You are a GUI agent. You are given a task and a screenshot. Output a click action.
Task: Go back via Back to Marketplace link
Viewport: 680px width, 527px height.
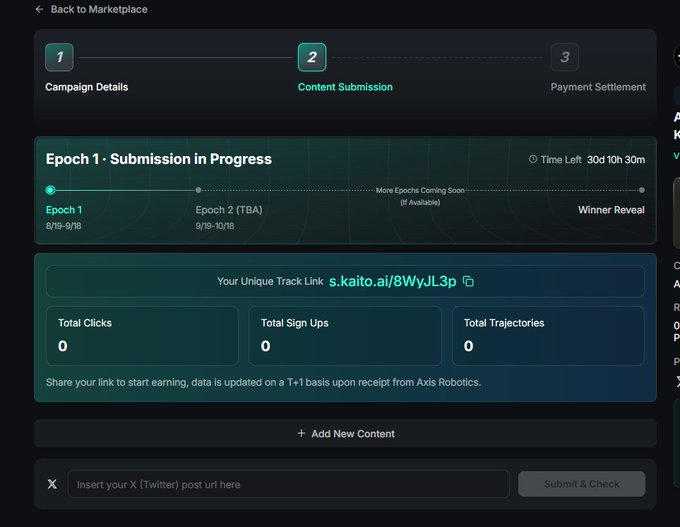pyautogui.click(x=99, y=9)
